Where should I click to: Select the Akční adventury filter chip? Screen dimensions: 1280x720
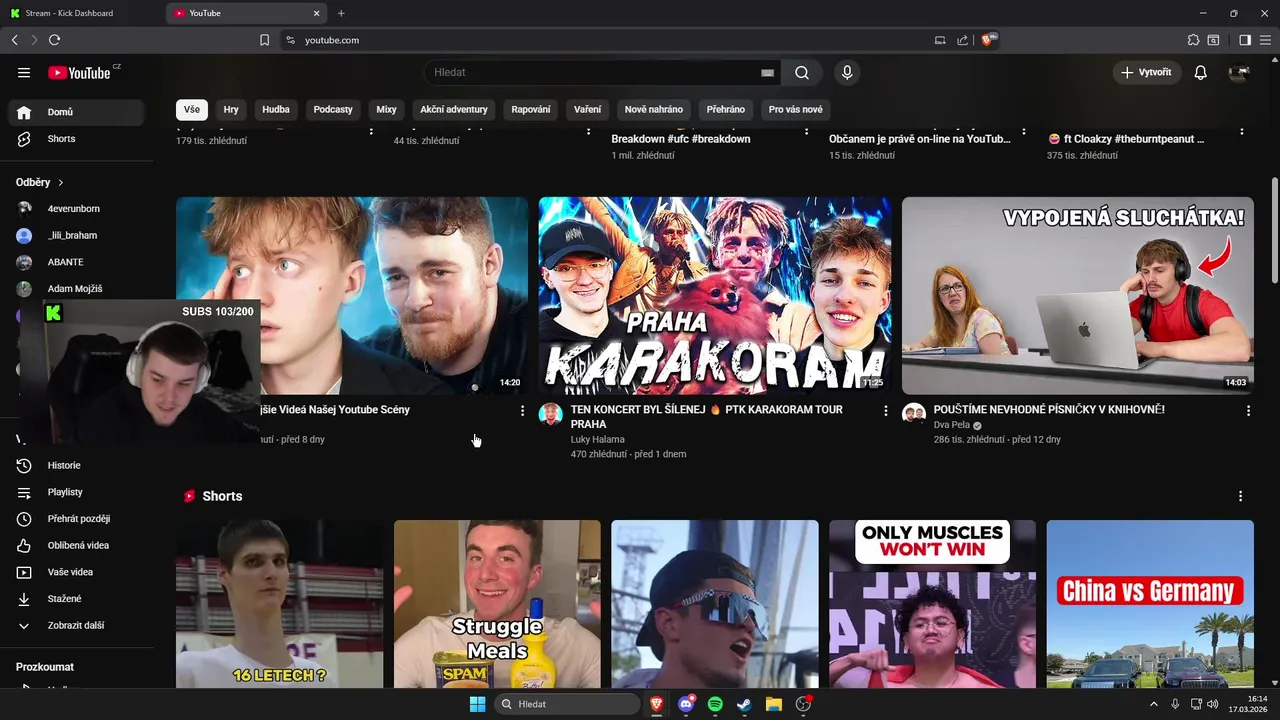coord(454,110)
